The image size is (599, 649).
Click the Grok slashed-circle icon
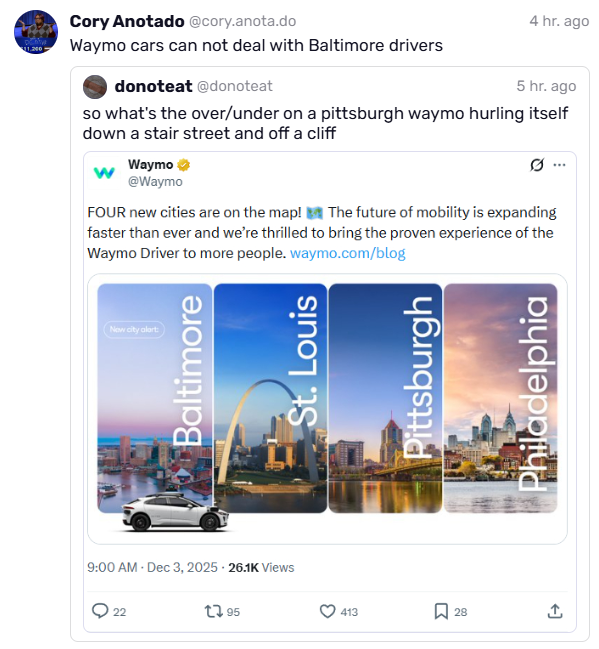(537, 165)
